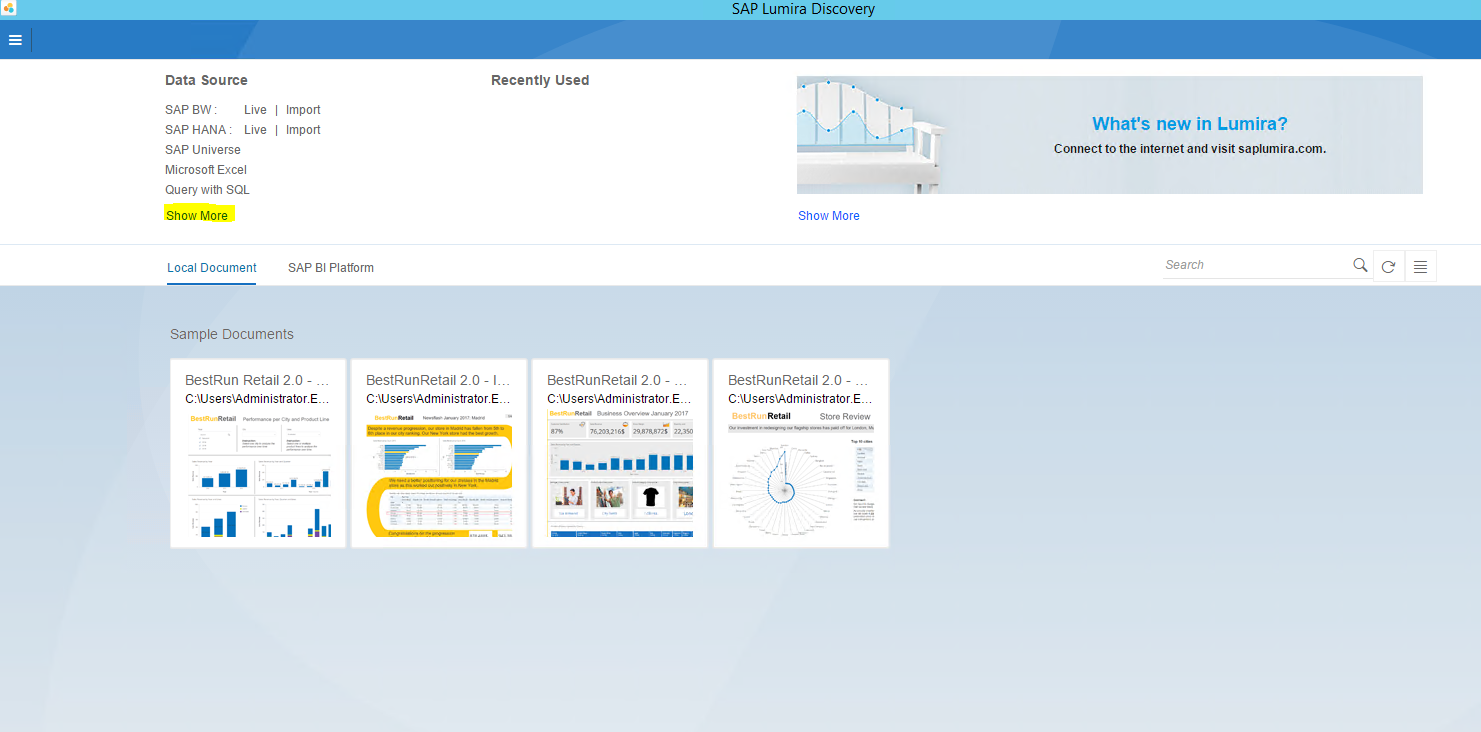Choose Live connection for SAP HANA

click(x=255, y=130)
